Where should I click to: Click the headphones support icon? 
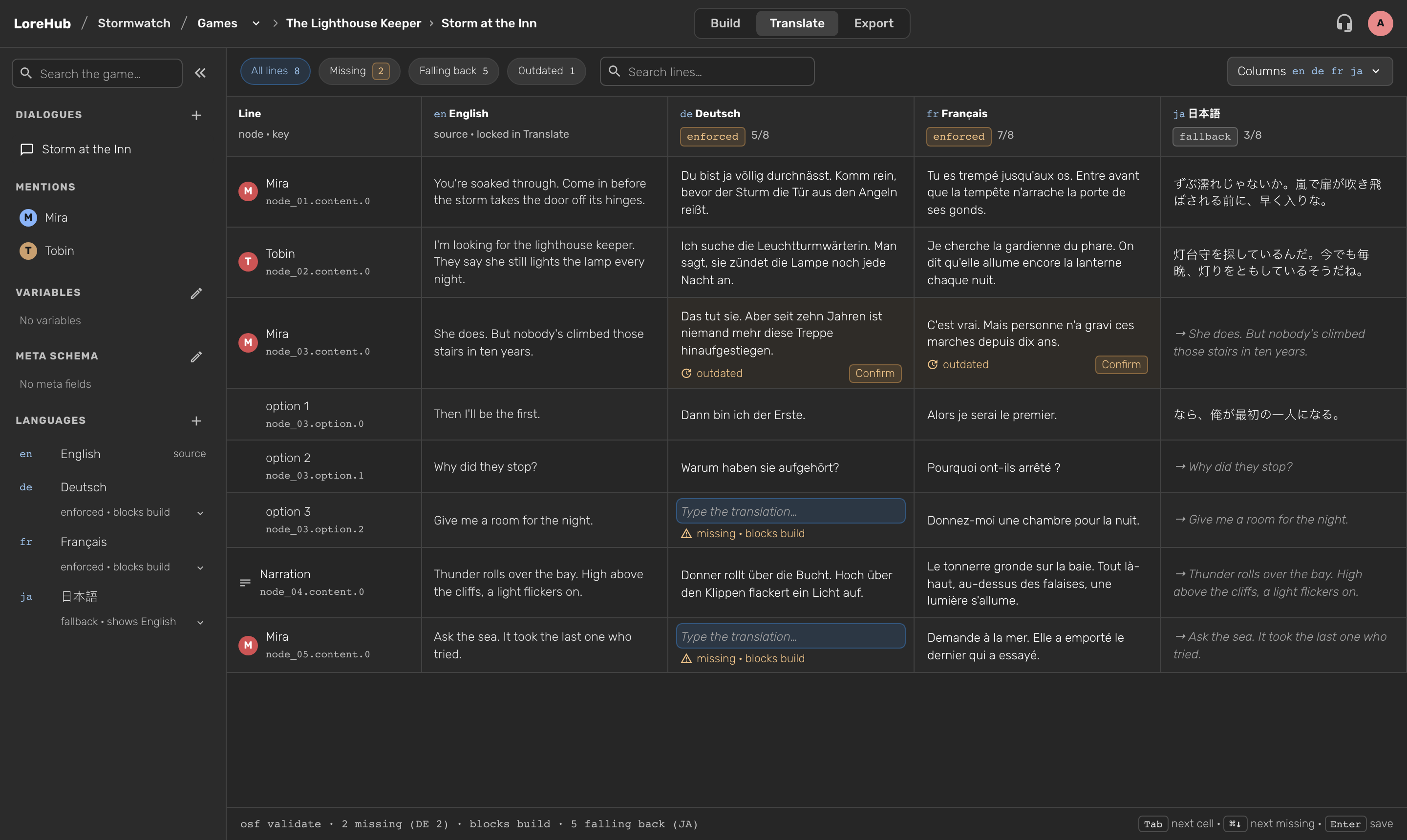[1344, 23]
